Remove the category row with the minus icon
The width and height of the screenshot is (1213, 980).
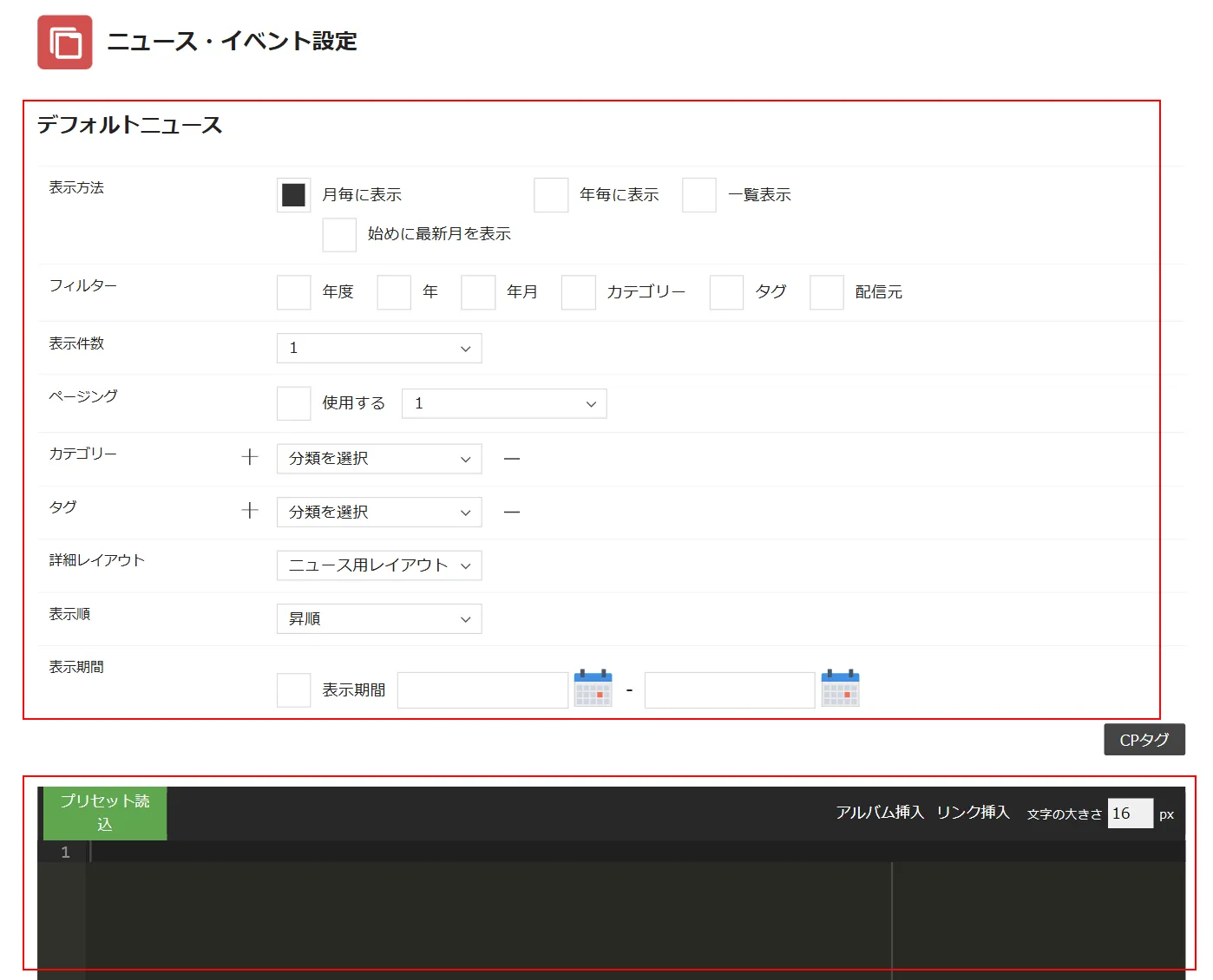512,459
